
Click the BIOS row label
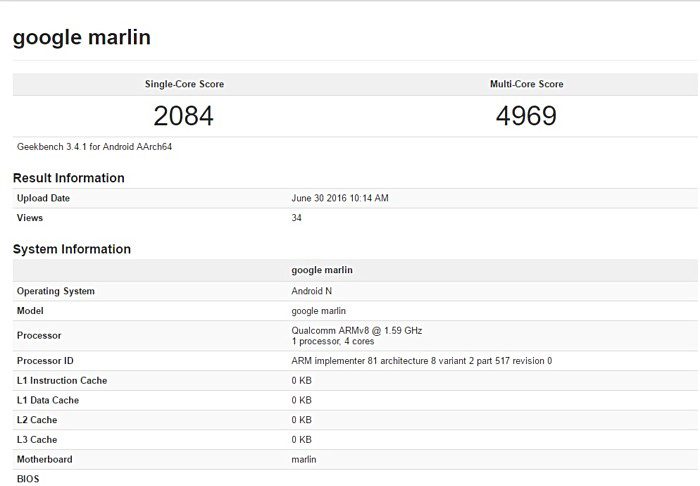click(x=29, y=479)
